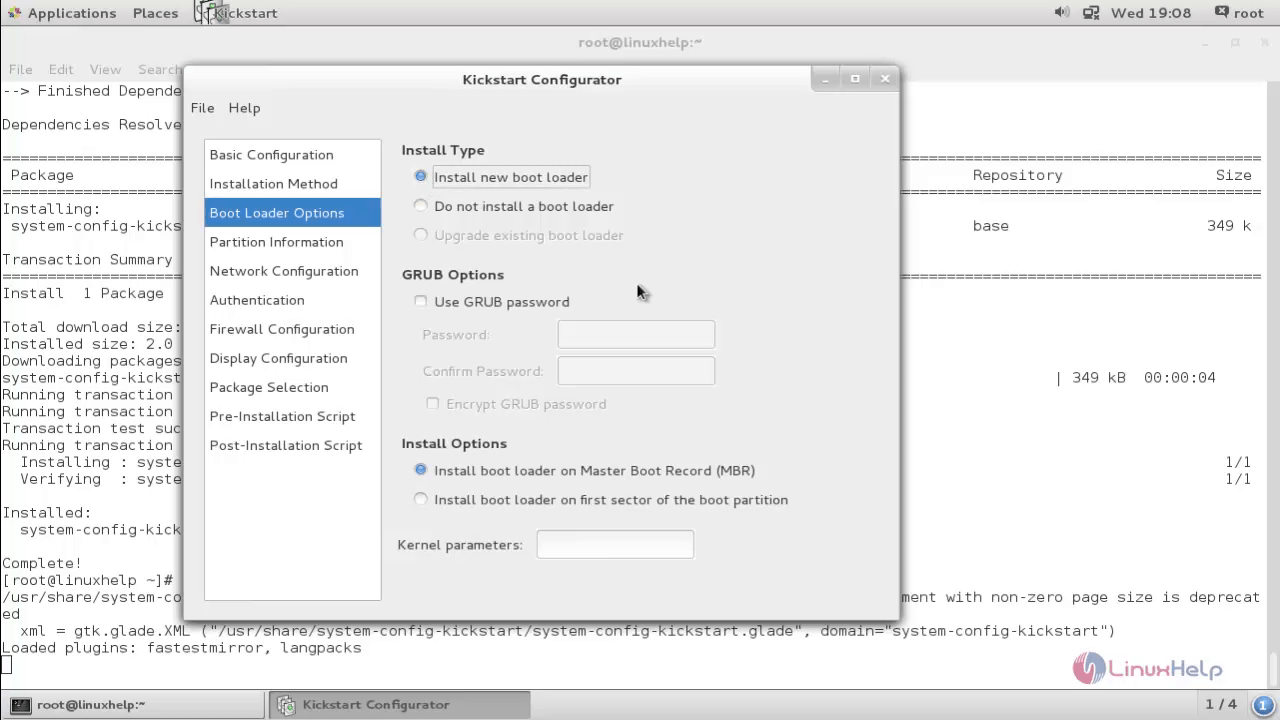1280x720 pixels.
Task: Open the Applications menu in top panel
Action: (x=72, y=13)
